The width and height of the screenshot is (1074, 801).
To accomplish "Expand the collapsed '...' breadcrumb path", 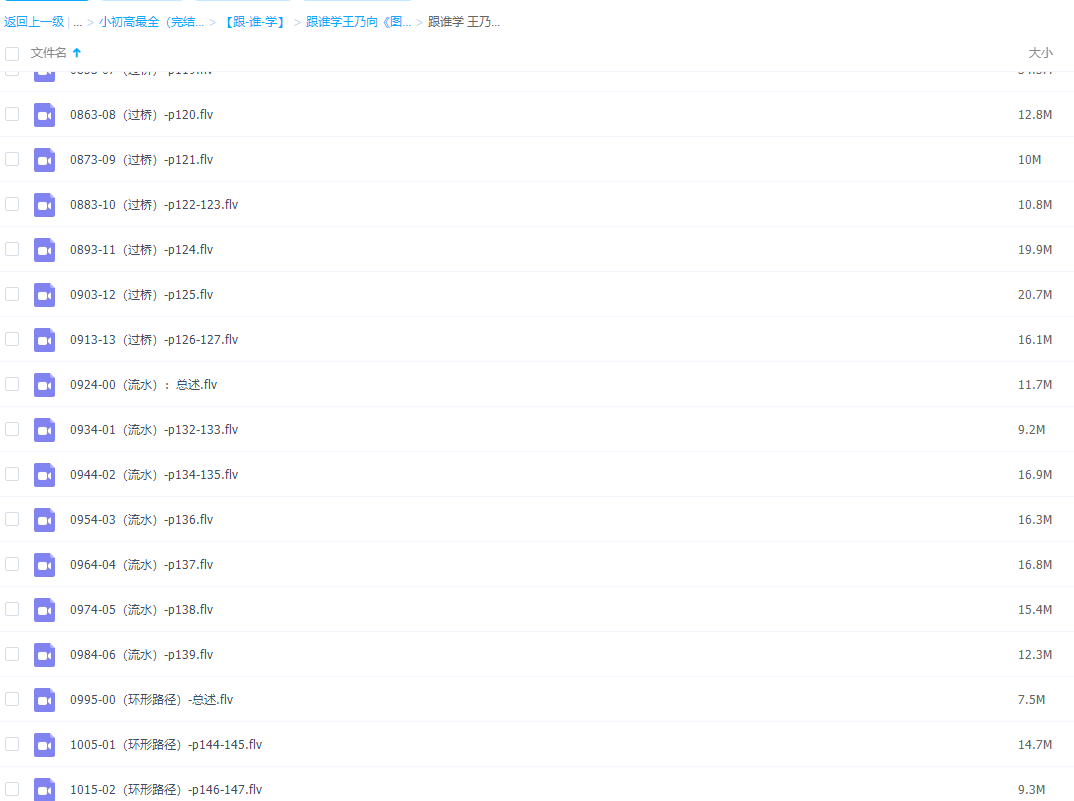I will (x=77, y=22).
